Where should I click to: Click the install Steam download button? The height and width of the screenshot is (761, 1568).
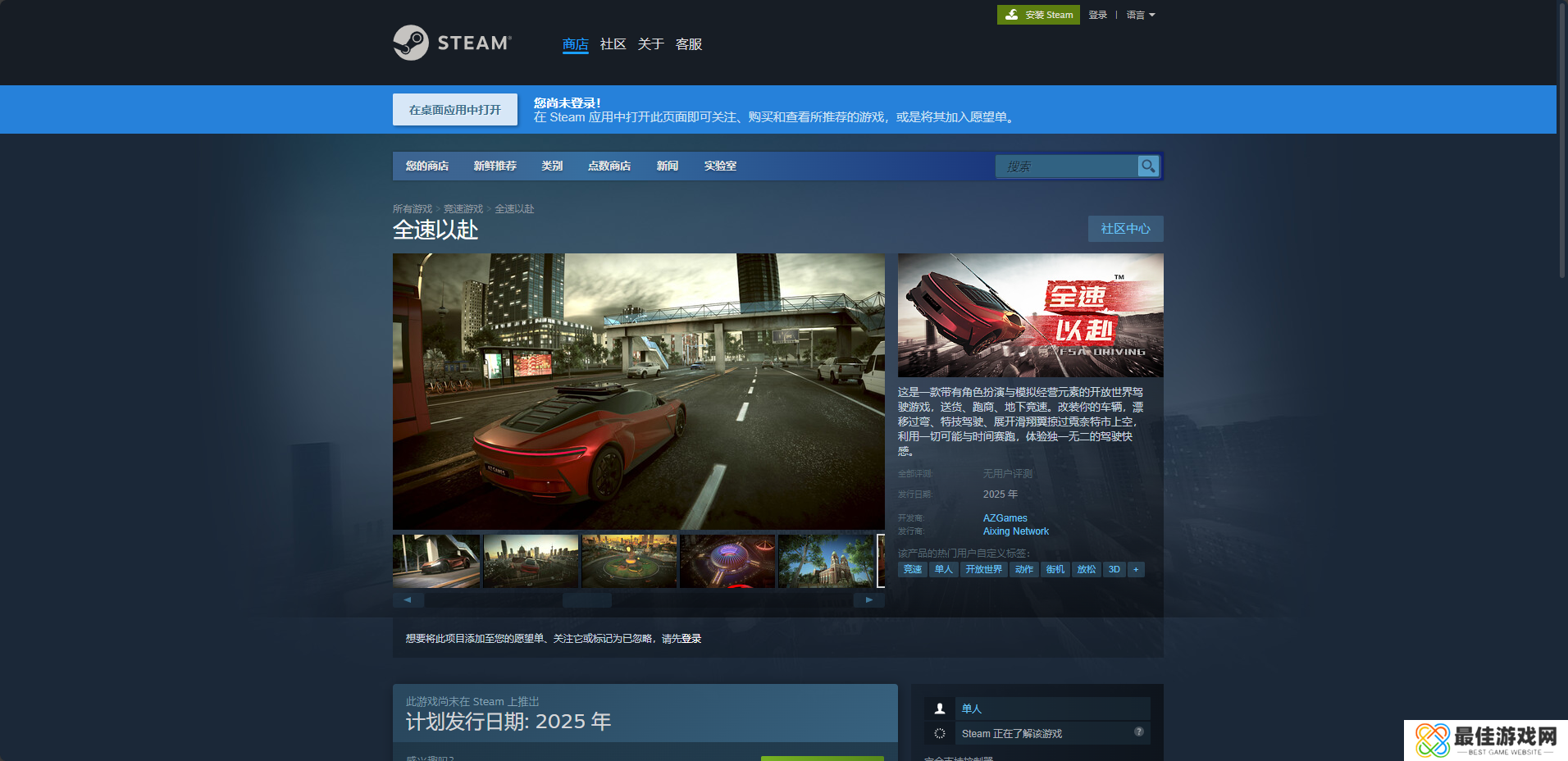pos(1038,15)
